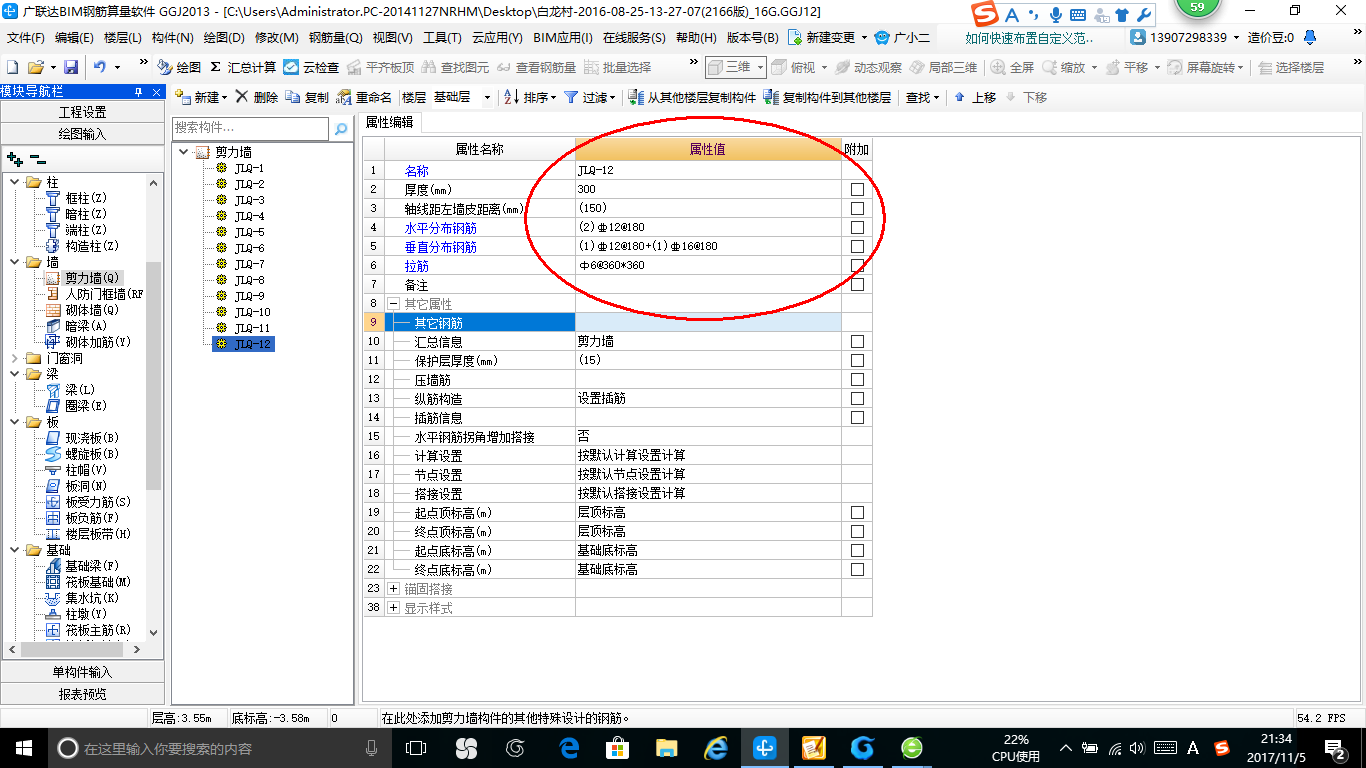Viewport: 1366px width, 768px height.
Task: Switch to the 属性编辑 tab
Action: click(389, 122)
